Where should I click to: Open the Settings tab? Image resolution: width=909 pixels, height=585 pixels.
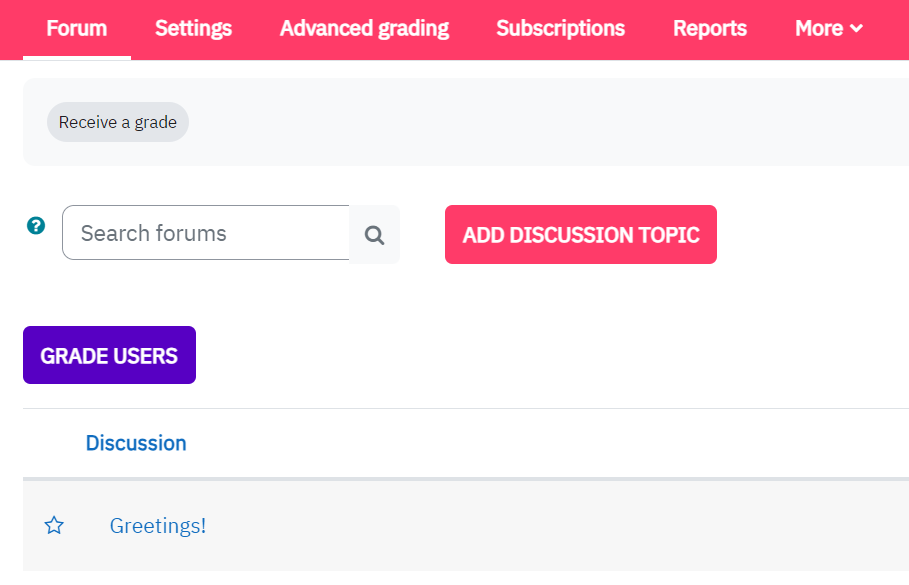[x=193, y=28]
